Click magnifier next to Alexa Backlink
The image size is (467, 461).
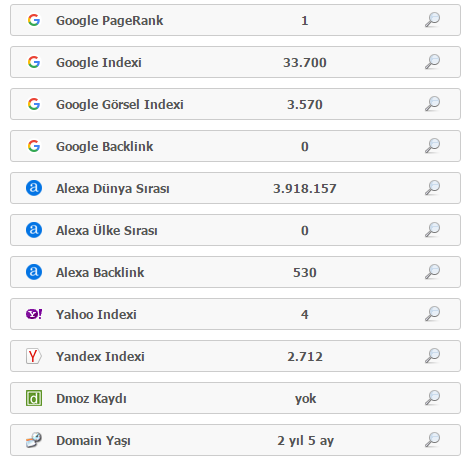click(432, 272)
